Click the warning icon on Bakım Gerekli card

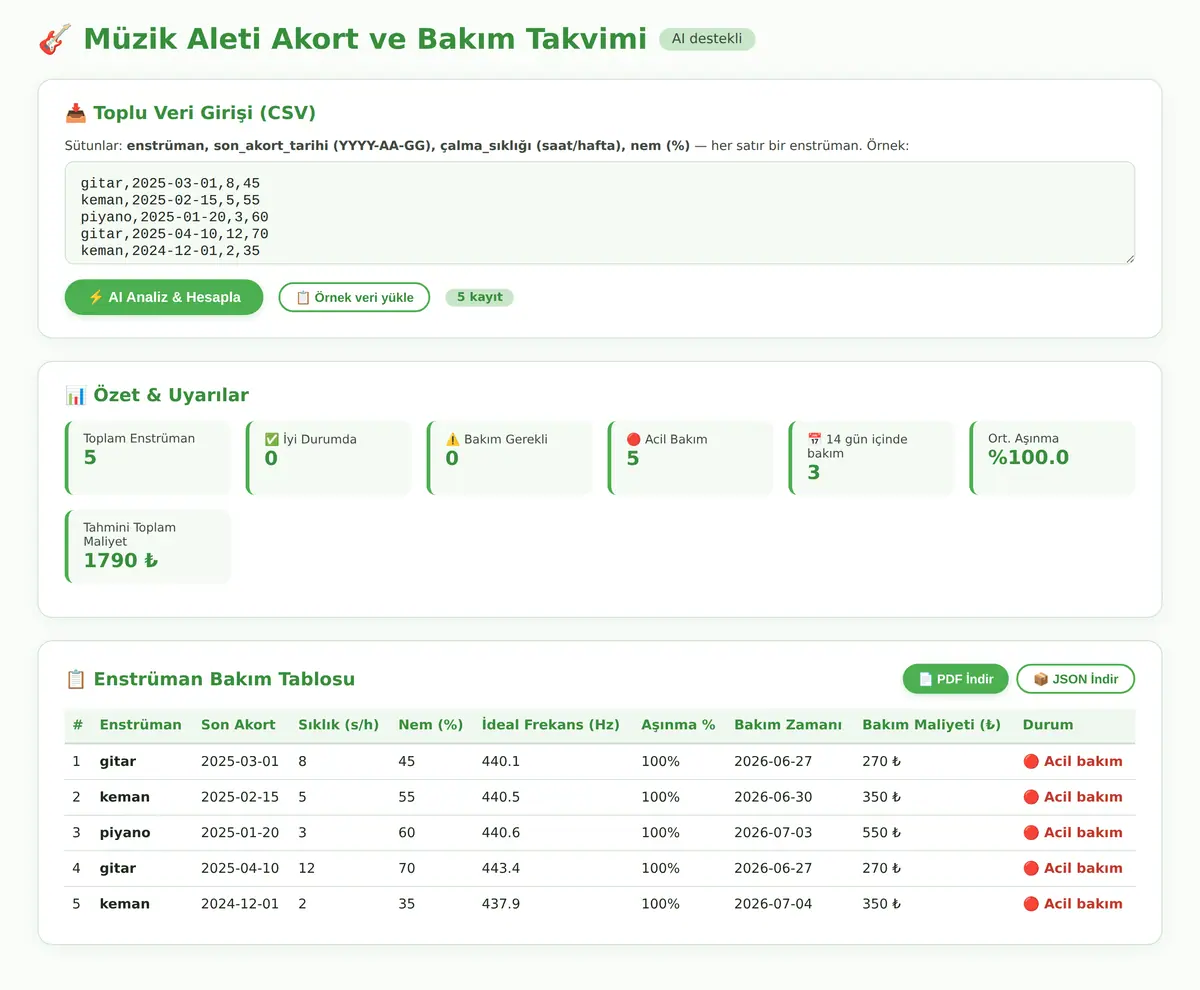point(453,439)
